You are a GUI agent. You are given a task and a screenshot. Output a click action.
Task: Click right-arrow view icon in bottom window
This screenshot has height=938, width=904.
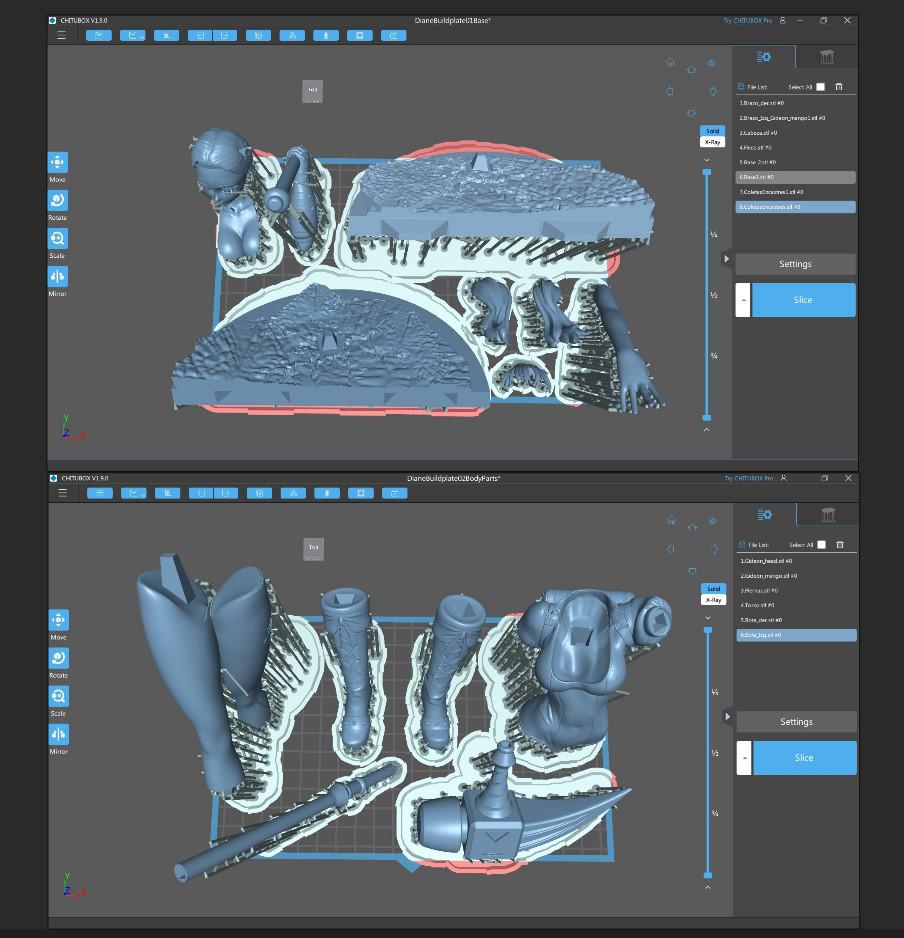tap(714, 549)
